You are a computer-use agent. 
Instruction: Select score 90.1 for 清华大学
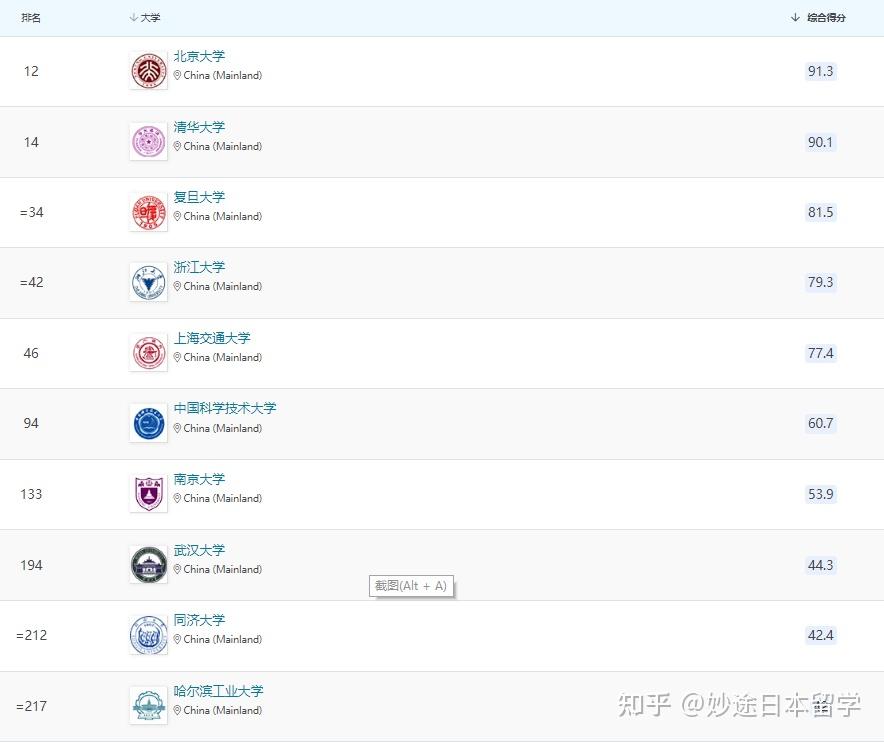click(x=820, y=142)
